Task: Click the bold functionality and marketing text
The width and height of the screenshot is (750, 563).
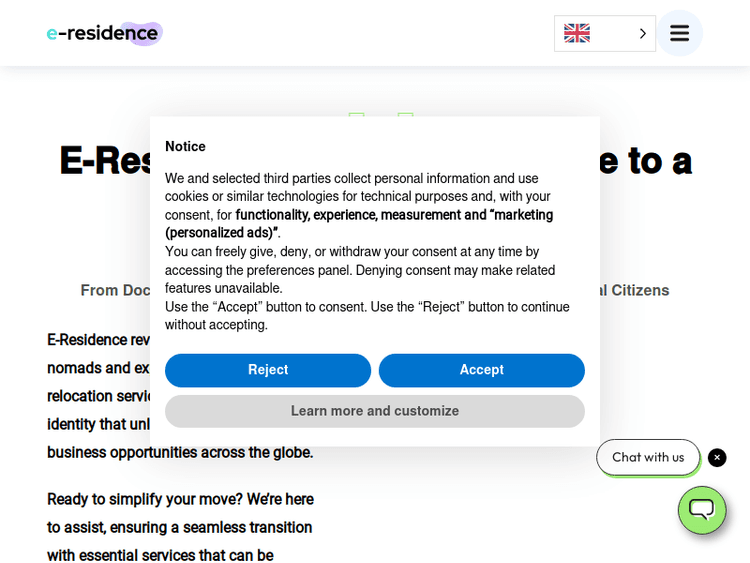Action: pos(392,215)
